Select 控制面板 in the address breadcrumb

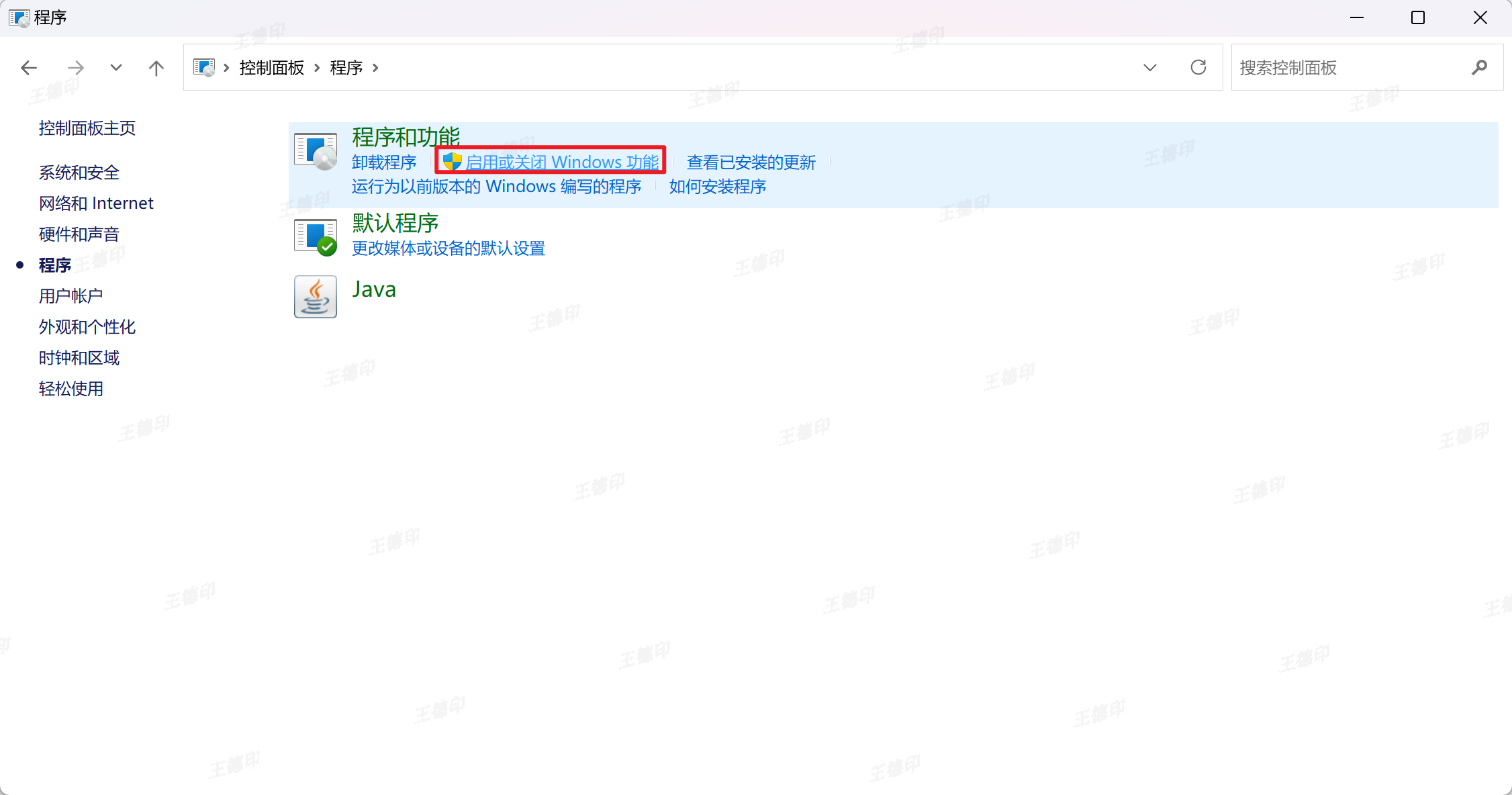click(272, 68)
